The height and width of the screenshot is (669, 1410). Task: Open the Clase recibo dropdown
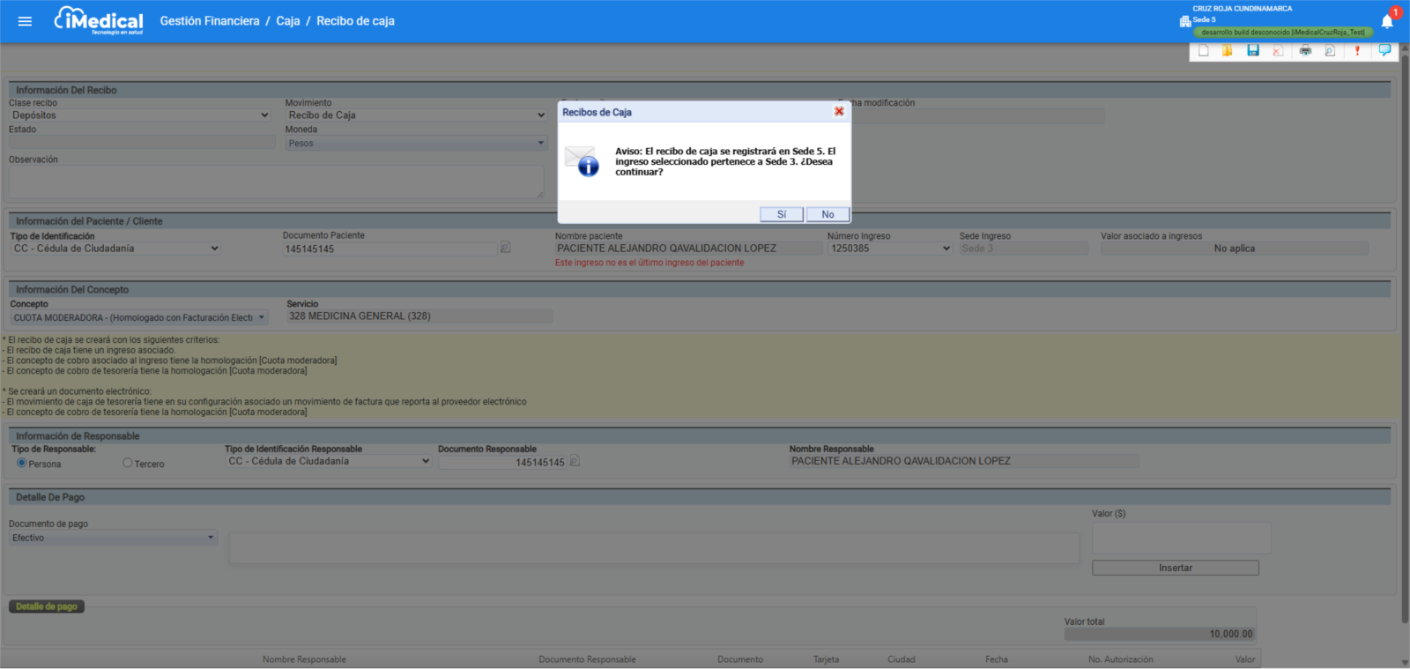pyautogui.click(x=139, y=115)
